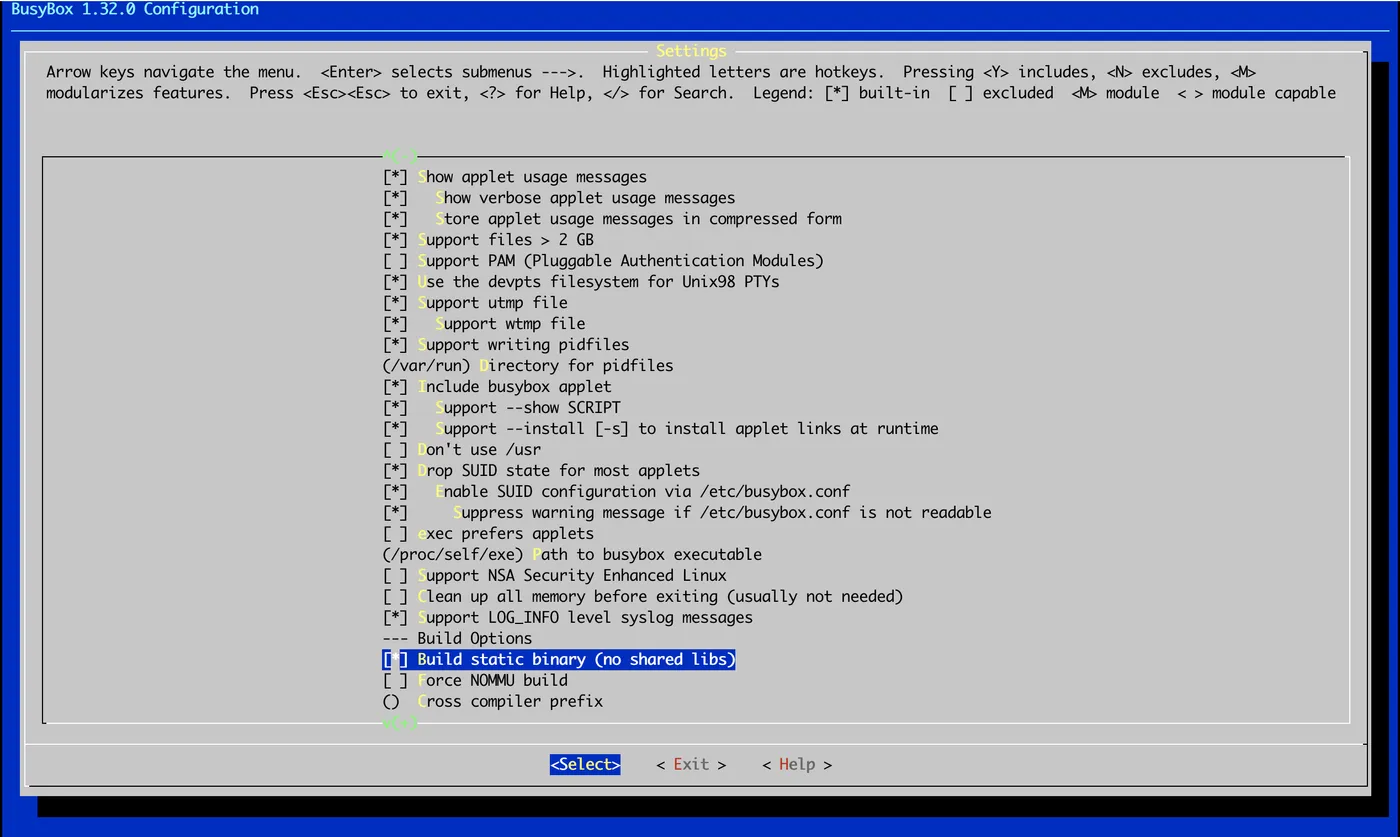Click the < Exit > button
Viewport: 1400px width, 837px height.
691,764
